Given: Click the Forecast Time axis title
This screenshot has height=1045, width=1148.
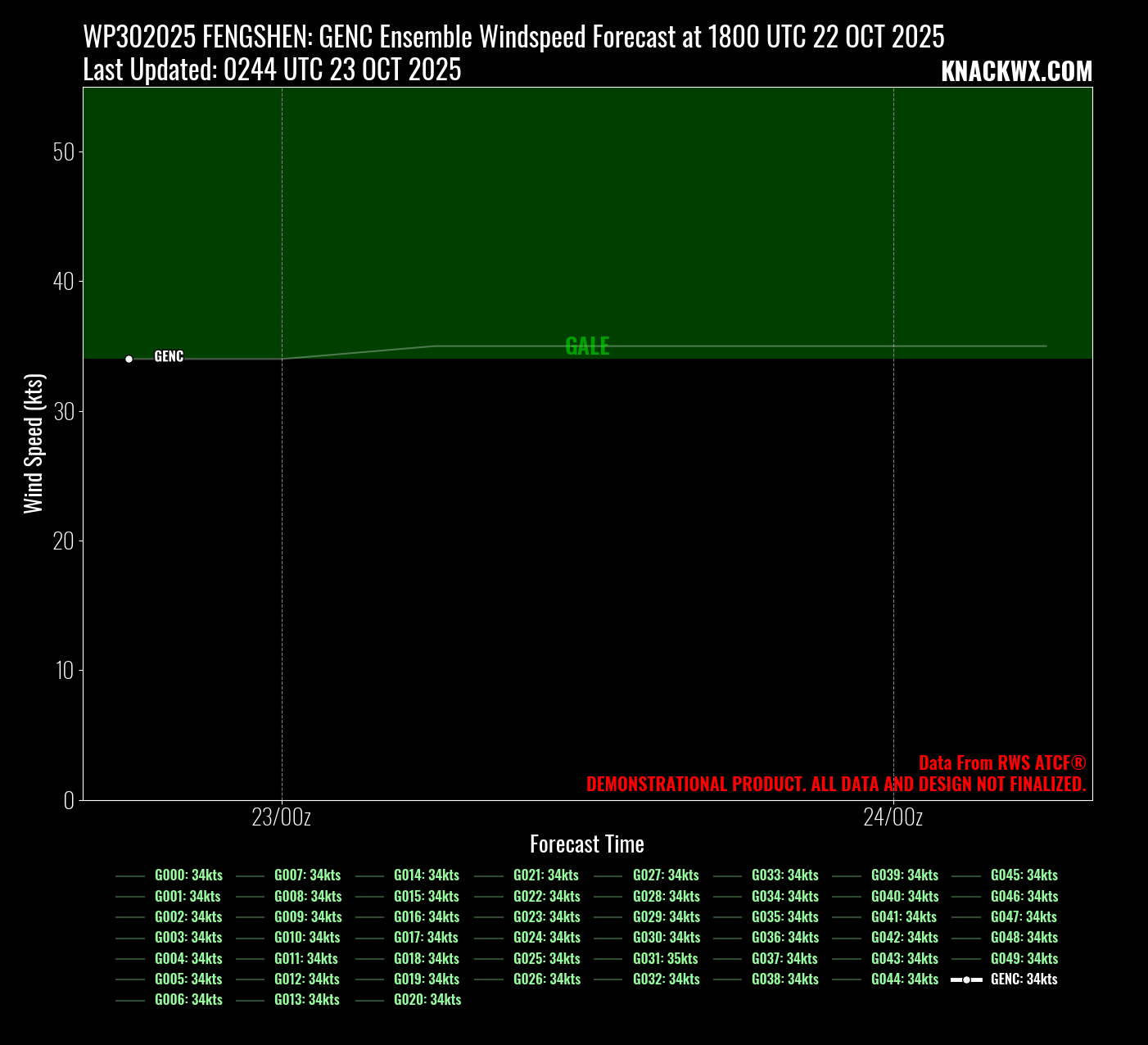Looking at the screenshot, I should click(586, 844).
